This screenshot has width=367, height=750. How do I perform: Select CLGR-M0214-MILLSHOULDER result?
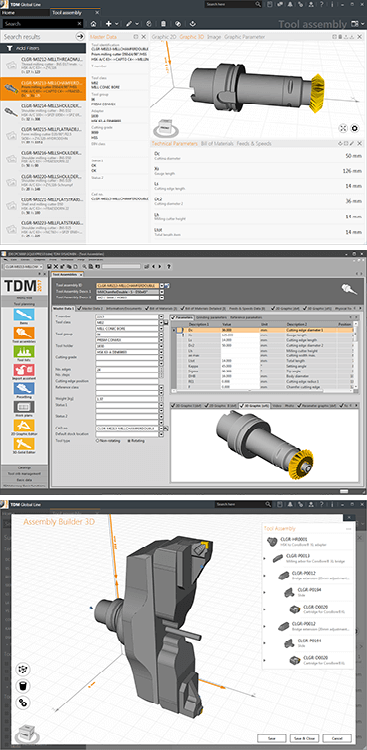pos(43,113)
